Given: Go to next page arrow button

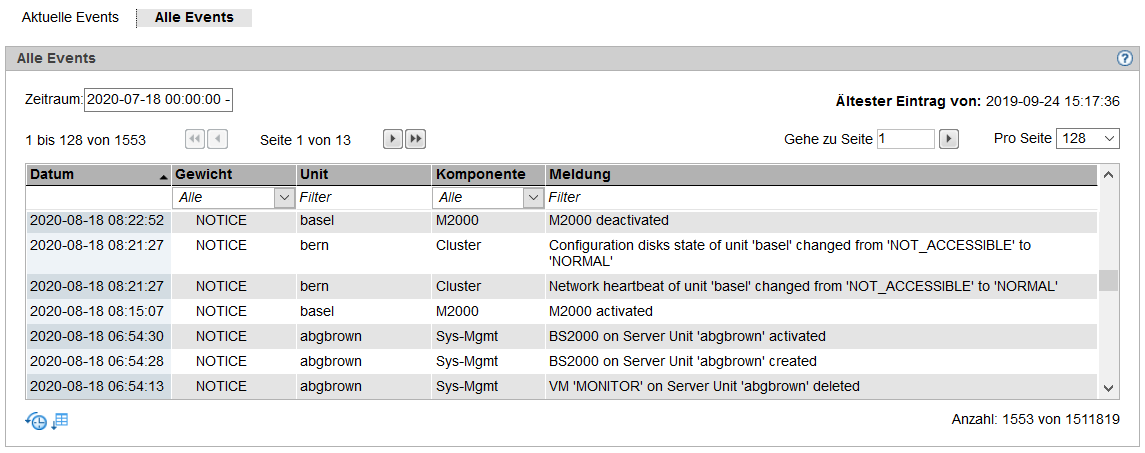Looking at the screenshot, I should (x=393, y=140).
